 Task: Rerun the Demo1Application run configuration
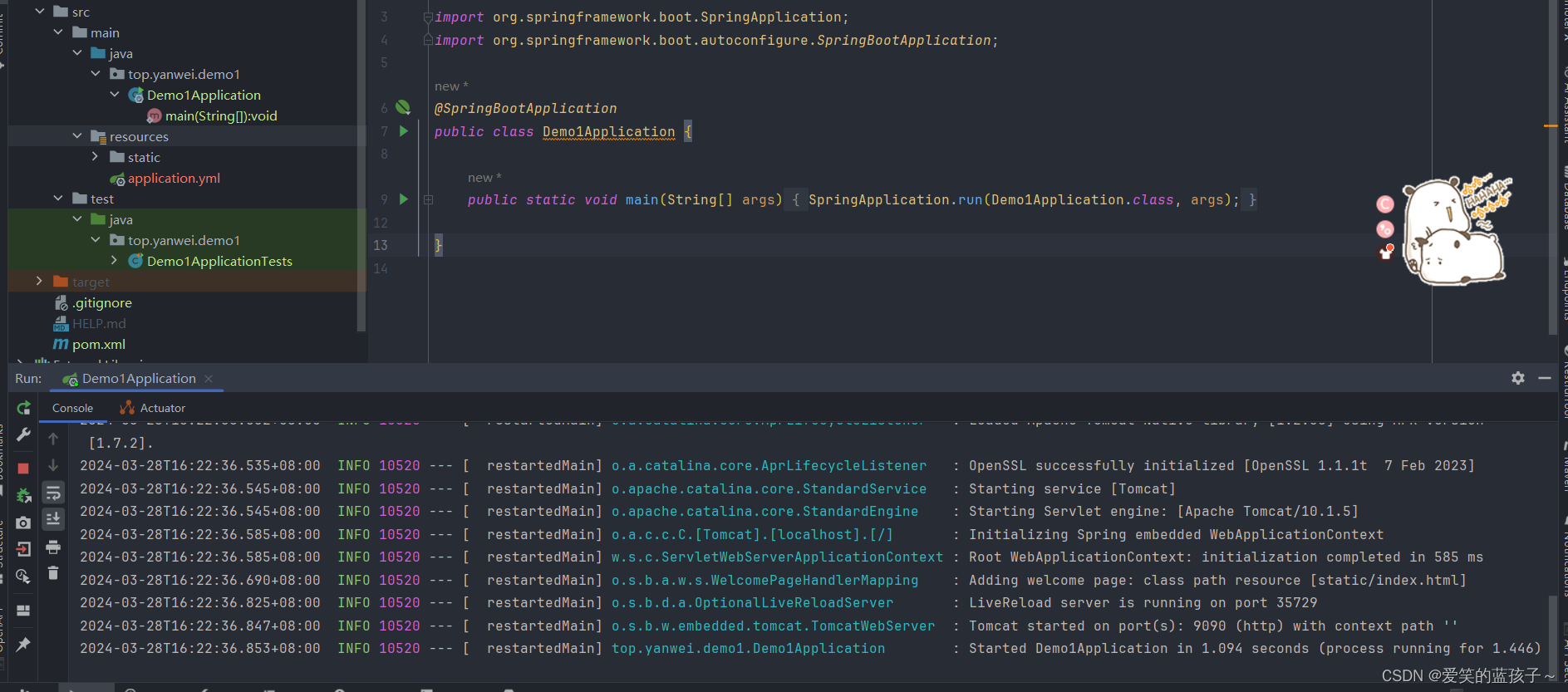click(x=23, y=408)
